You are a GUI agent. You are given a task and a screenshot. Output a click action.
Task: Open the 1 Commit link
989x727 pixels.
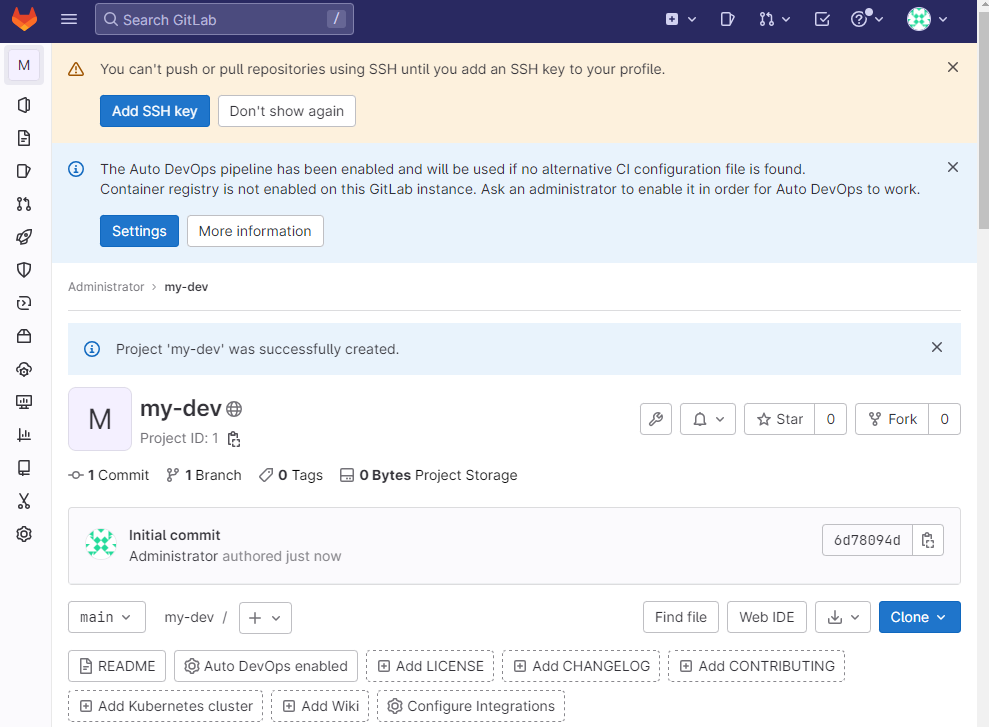[108, 475]
